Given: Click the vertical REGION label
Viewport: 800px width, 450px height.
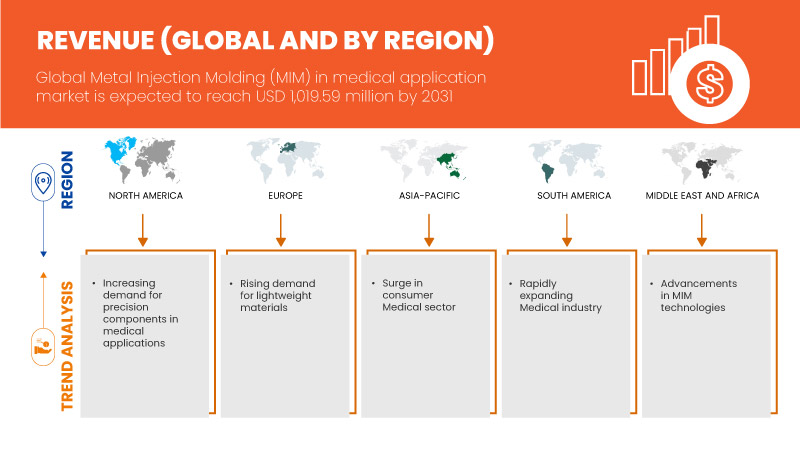Looking at the screenshot, I should (x=69, y=180).
